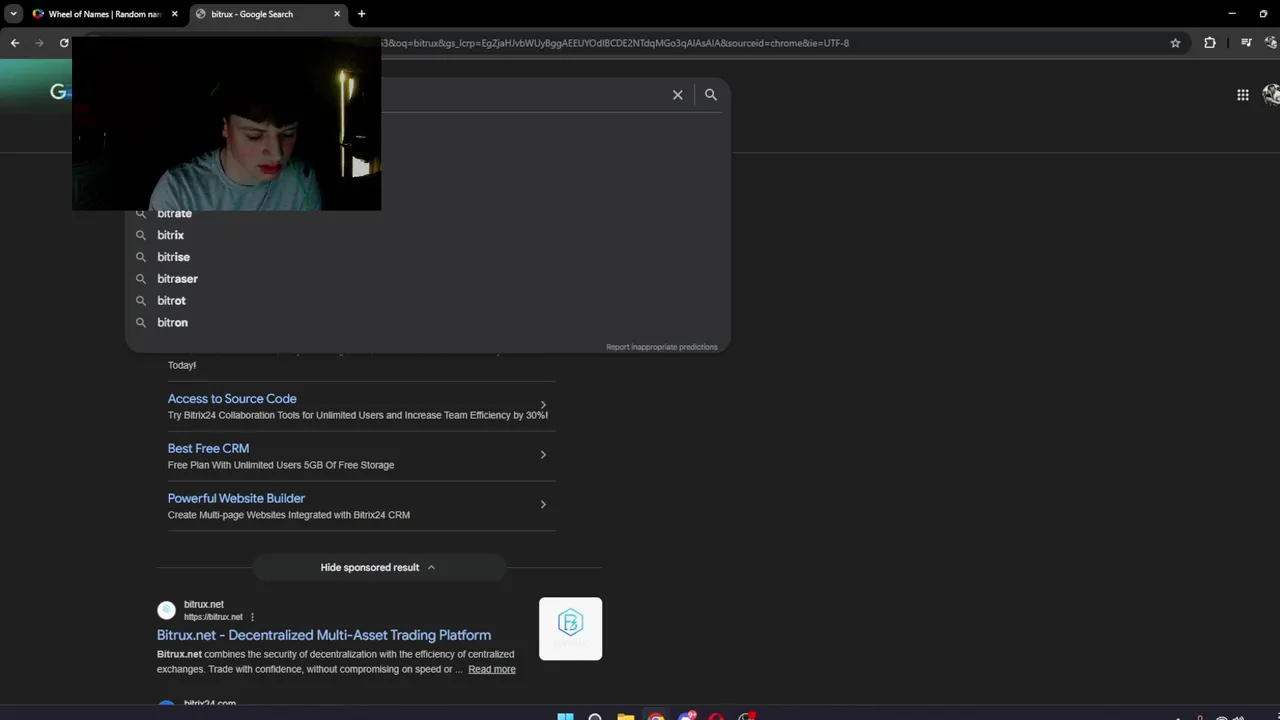
Task: Close the Wheel of Names tab
Action: click(x=175, y=14)
